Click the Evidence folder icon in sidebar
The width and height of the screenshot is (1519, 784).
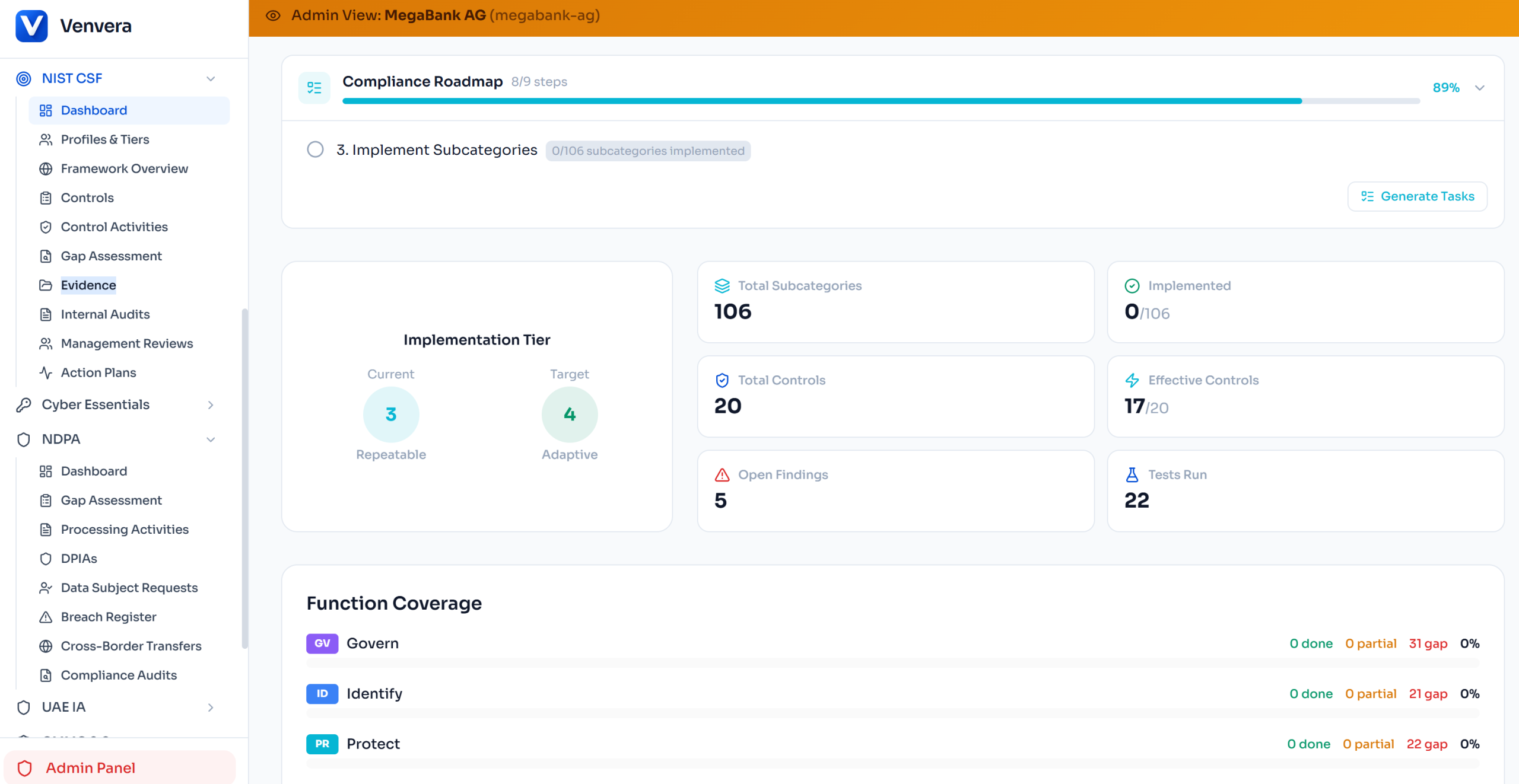click(46, 285)
